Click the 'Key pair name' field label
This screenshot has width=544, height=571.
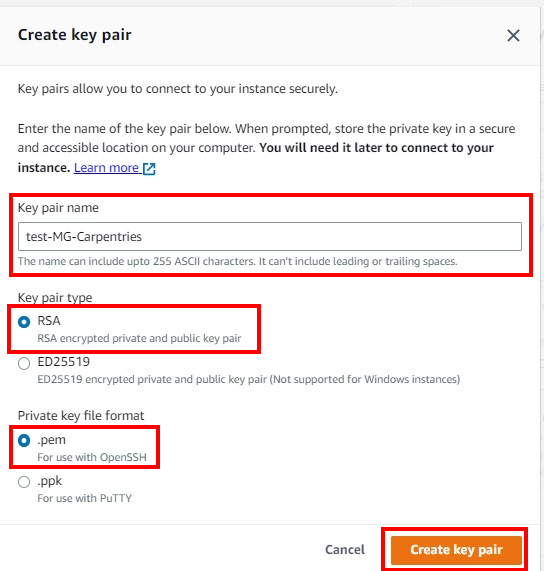coord(58,208)
